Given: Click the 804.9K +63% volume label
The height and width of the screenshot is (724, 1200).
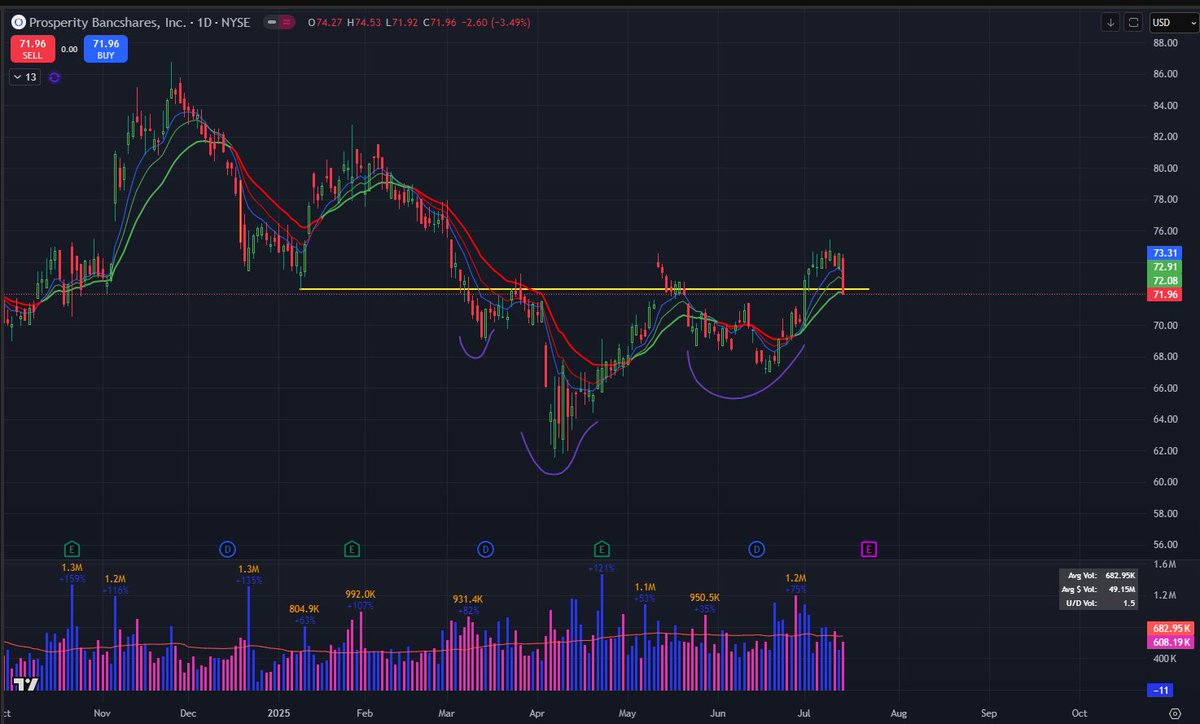Looking at the screenshot, I should [304, 614].
